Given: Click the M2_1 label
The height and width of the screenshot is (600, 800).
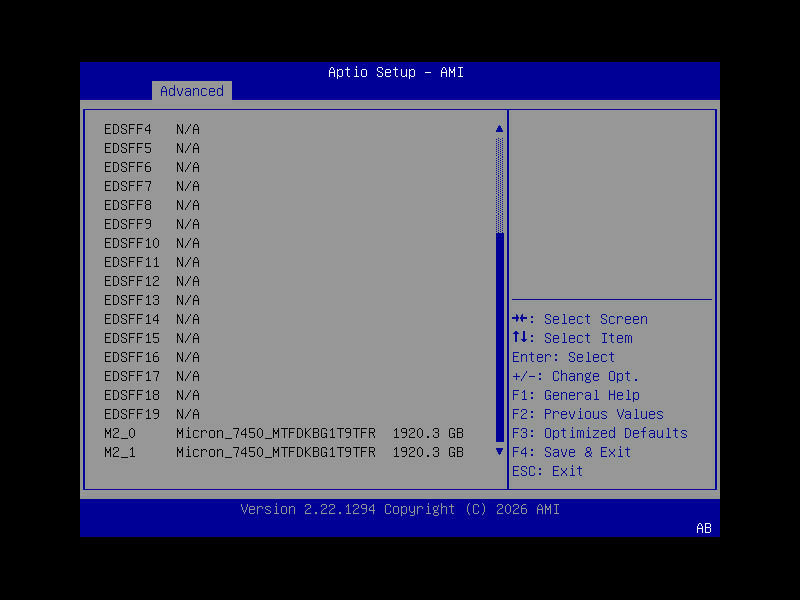Looking at the screenshot, I should pos(120,453).
